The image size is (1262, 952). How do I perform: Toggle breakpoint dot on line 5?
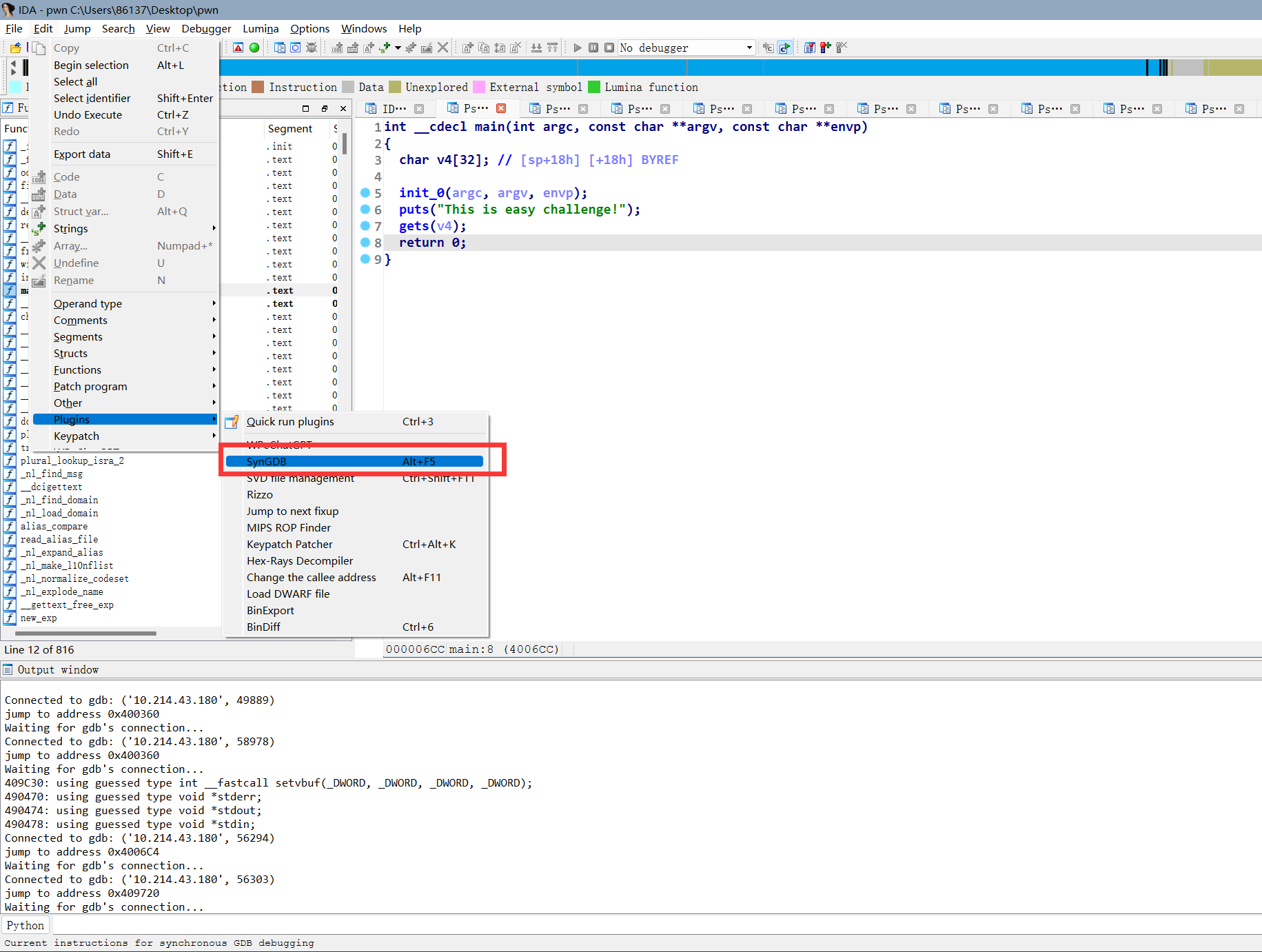point(365,193)
